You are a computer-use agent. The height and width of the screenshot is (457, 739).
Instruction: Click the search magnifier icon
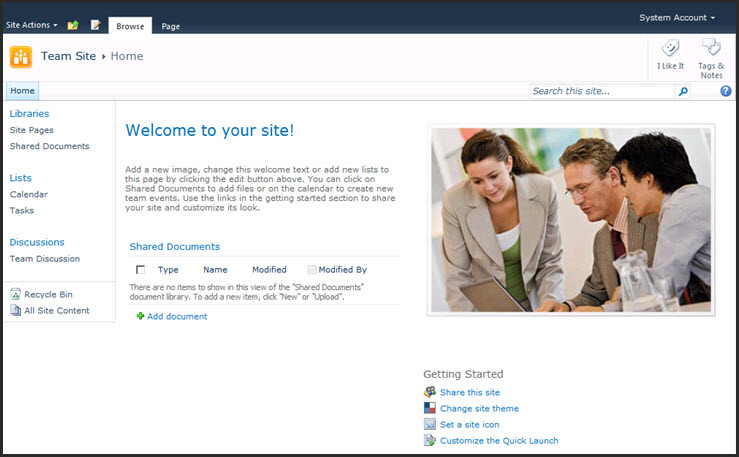click(x=683, y=91)
